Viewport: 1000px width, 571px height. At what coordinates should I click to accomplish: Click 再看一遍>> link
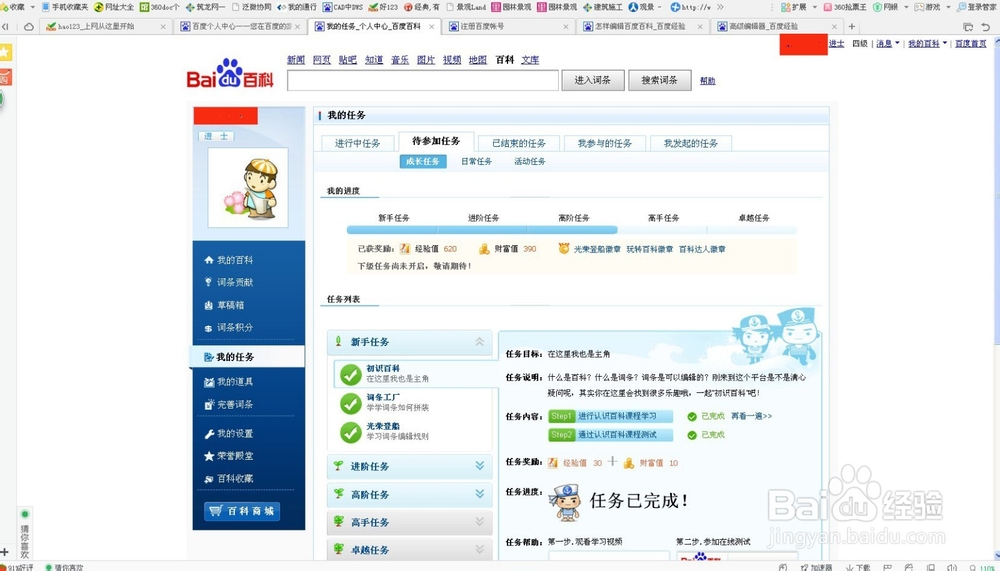pyautogui.click(x=751, y=416)
